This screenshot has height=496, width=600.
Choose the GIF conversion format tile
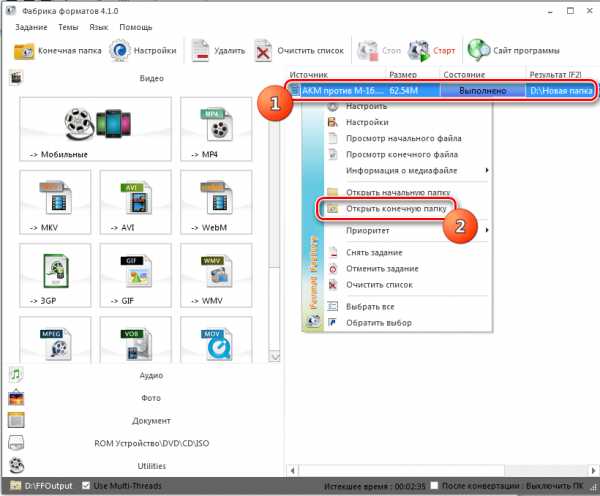click(x=136, y=275)
